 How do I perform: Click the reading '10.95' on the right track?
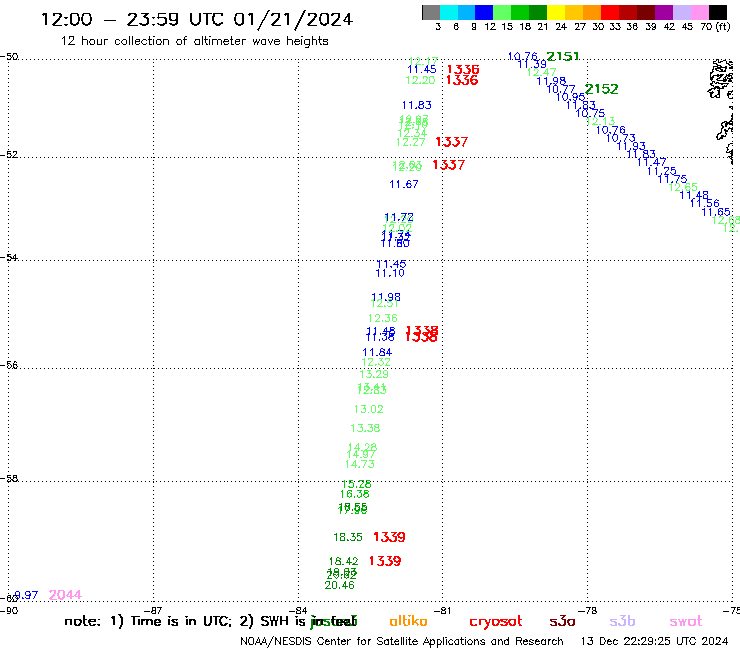[571, 97]
